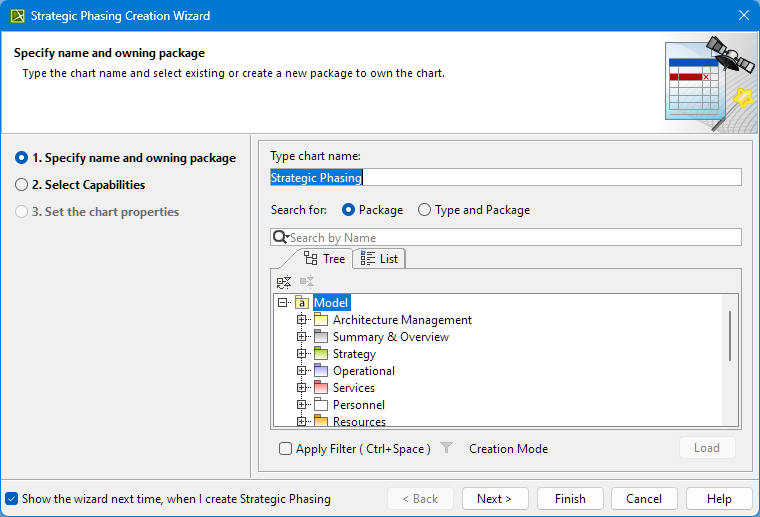Click the Model root package icon

(x=302, y=303)
